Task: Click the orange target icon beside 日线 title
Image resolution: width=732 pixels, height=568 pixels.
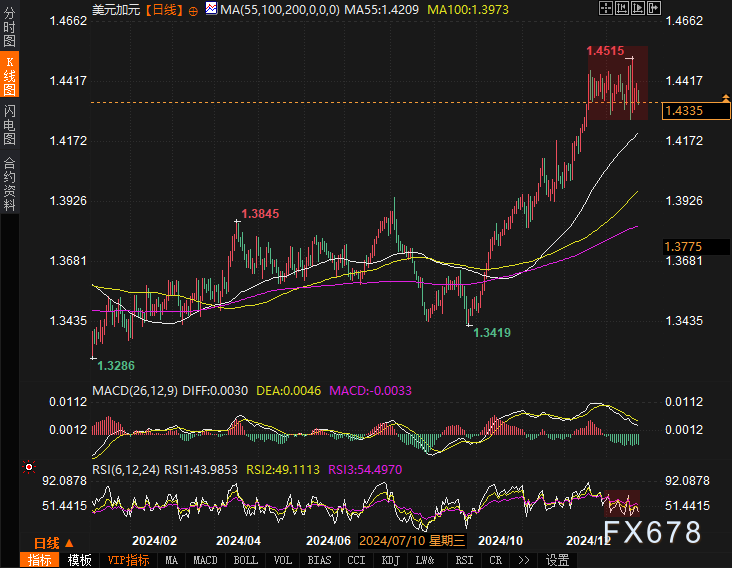Action: pyautogui.click(x=193, y=11)
